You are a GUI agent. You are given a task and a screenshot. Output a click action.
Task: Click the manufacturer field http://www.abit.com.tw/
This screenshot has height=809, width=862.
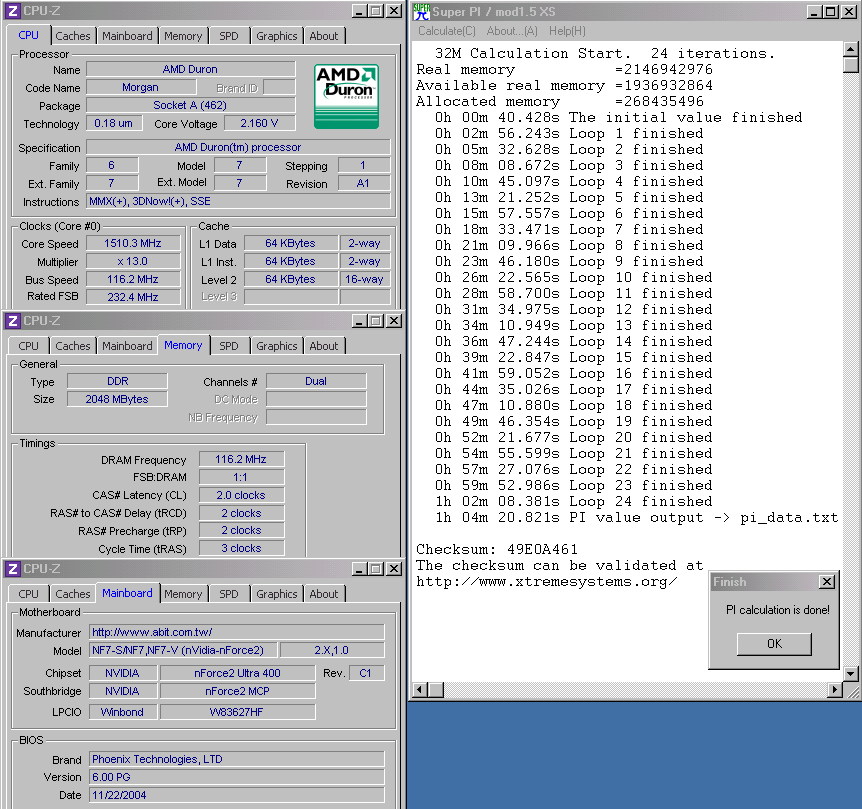coord(237,632)
